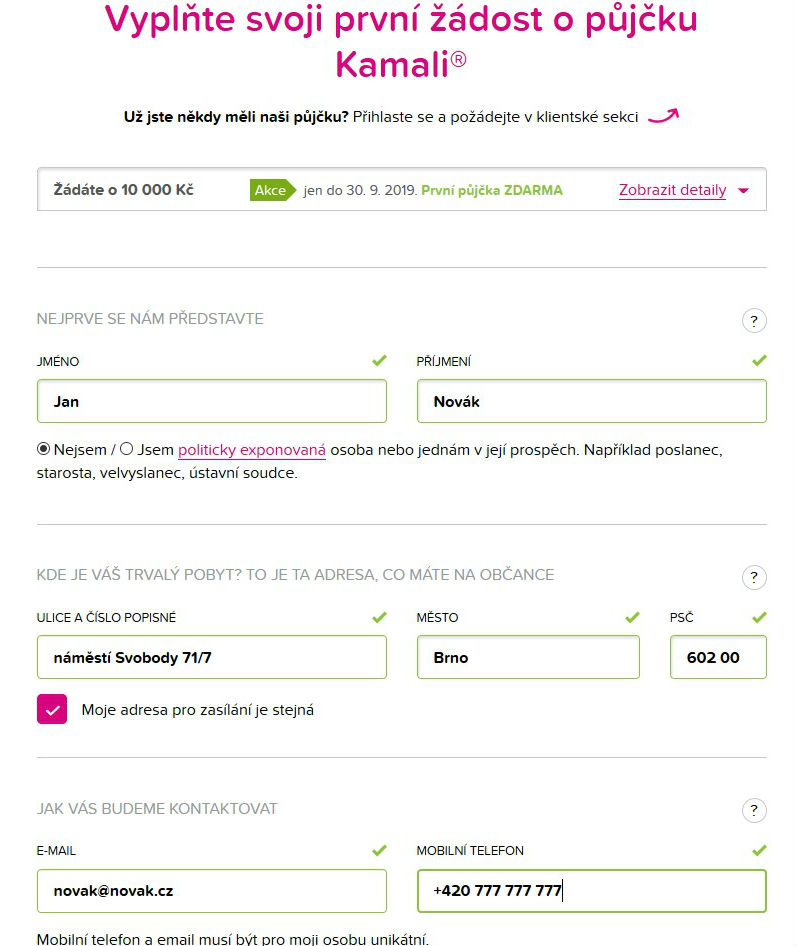The width and height of the screenshot is (796, 946).
Task: Click the Město field containing Brno
Action: pos(528,657)
